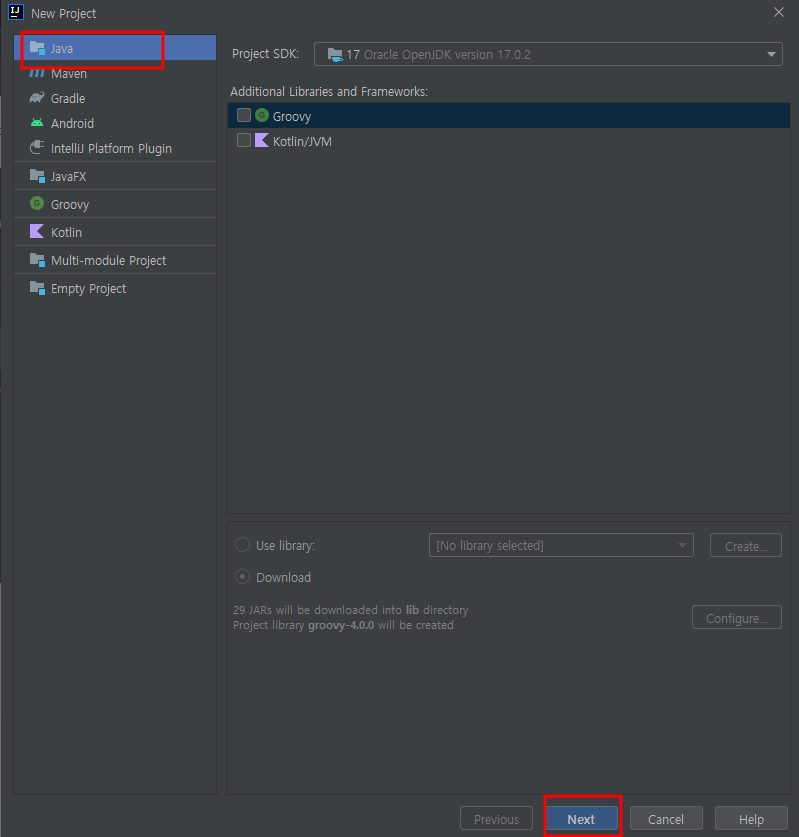The image size is (799, 837).
Task: Select the Use library radio button
Action: [x=242, y=544]
